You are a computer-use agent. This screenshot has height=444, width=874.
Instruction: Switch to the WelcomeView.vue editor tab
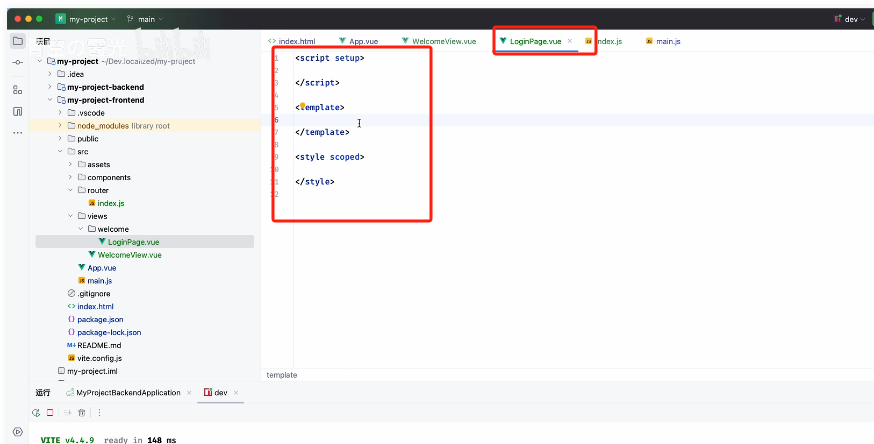pyautogui.click(x=439, y=41)
